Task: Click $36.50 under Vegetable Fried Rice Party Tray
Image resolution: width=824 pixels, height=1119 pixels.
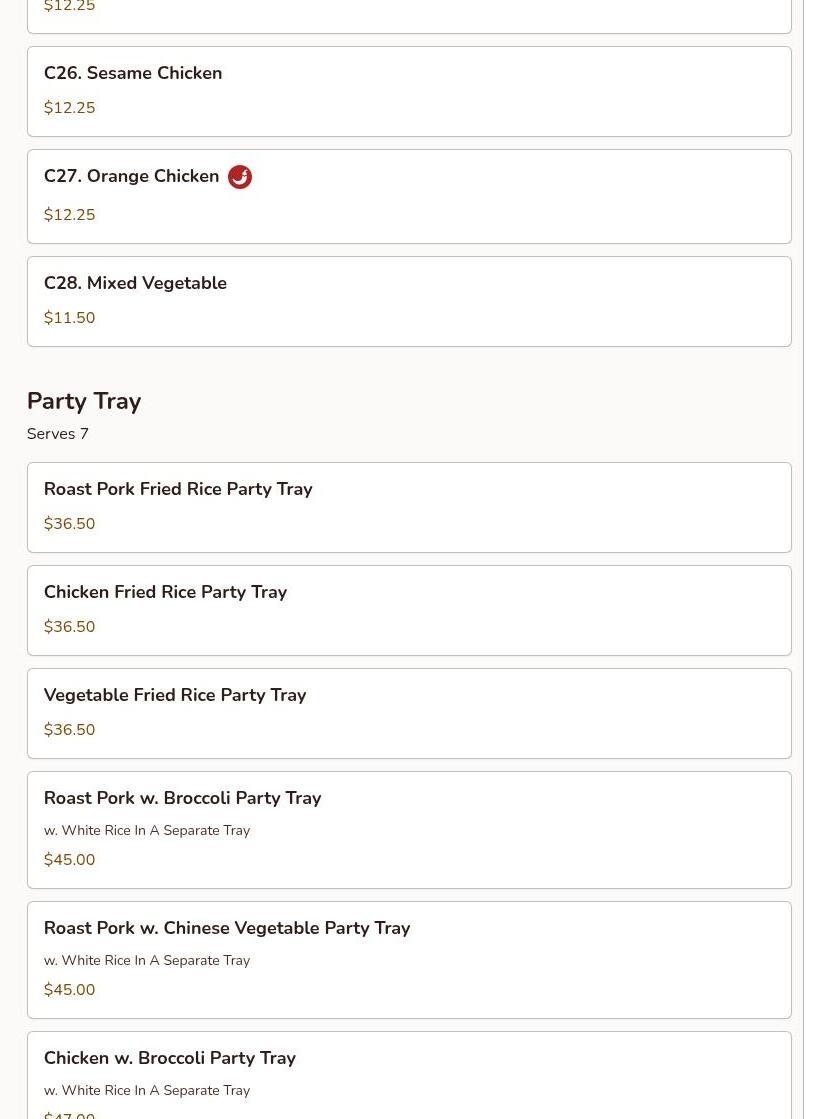Action: click(x=70, y=730)
